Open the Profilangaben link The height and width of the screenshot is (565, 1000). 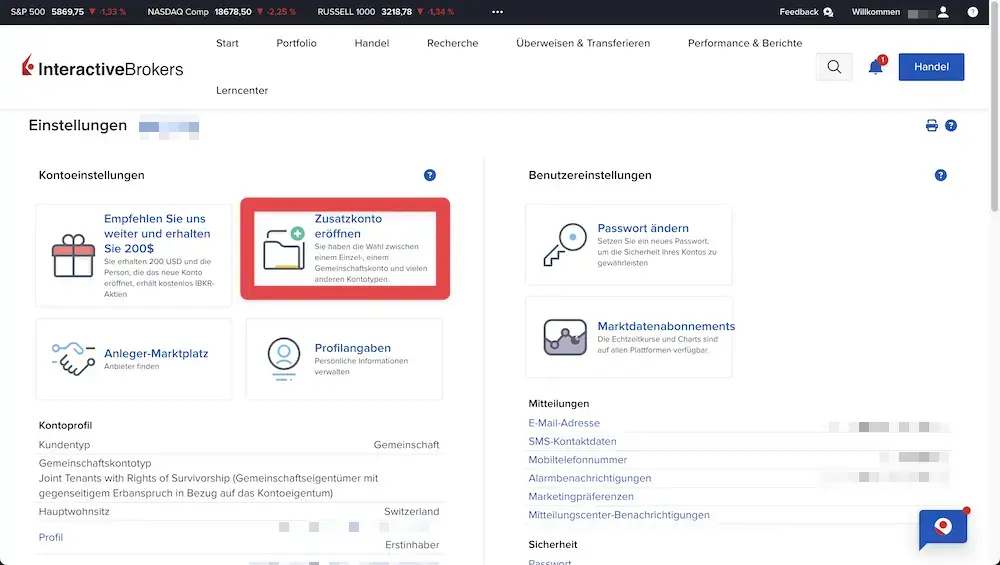[x=353, y=348]
